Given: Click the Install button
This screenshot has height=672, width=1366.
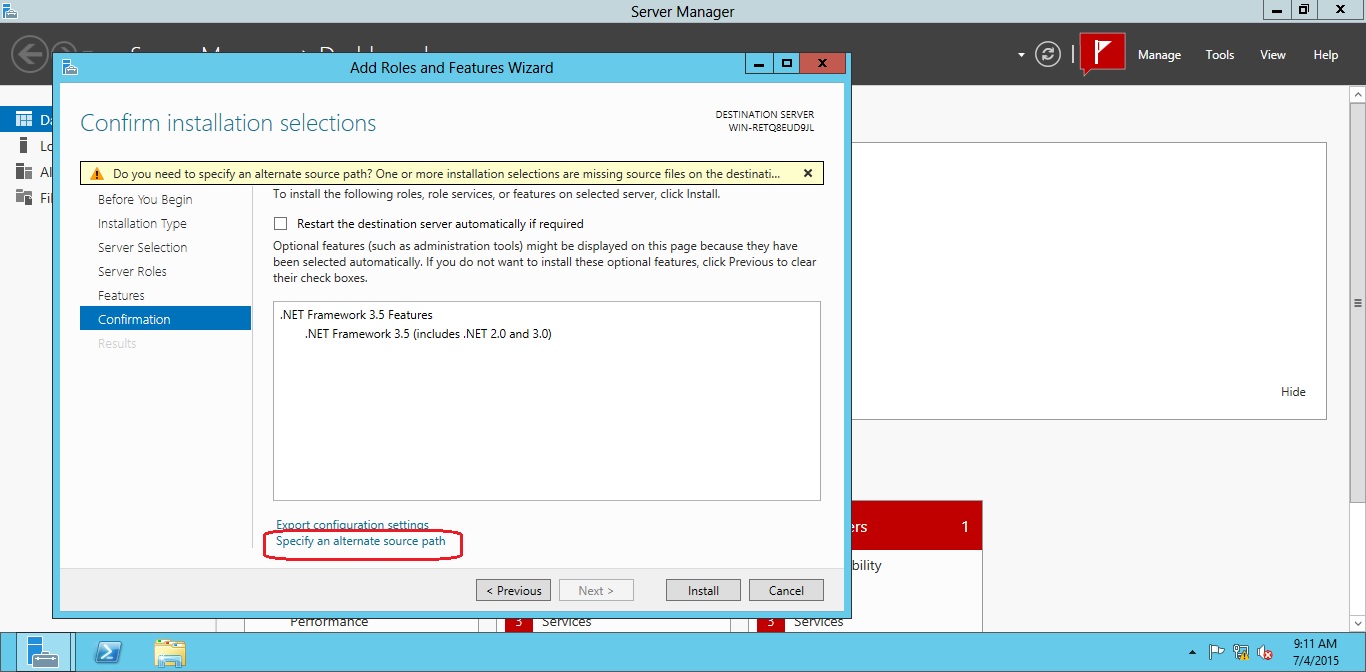Looking at the screenshot, I should point(703,590).
